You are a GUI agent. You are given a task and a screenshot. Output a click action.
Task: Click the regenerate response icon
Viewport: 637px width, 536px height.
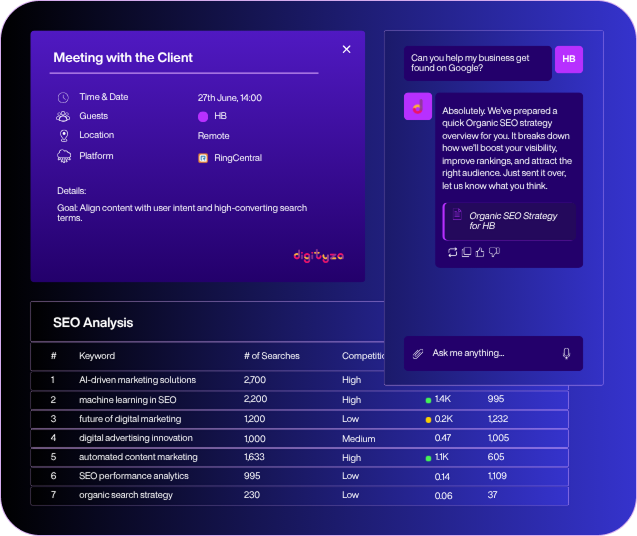coord(453,252)
